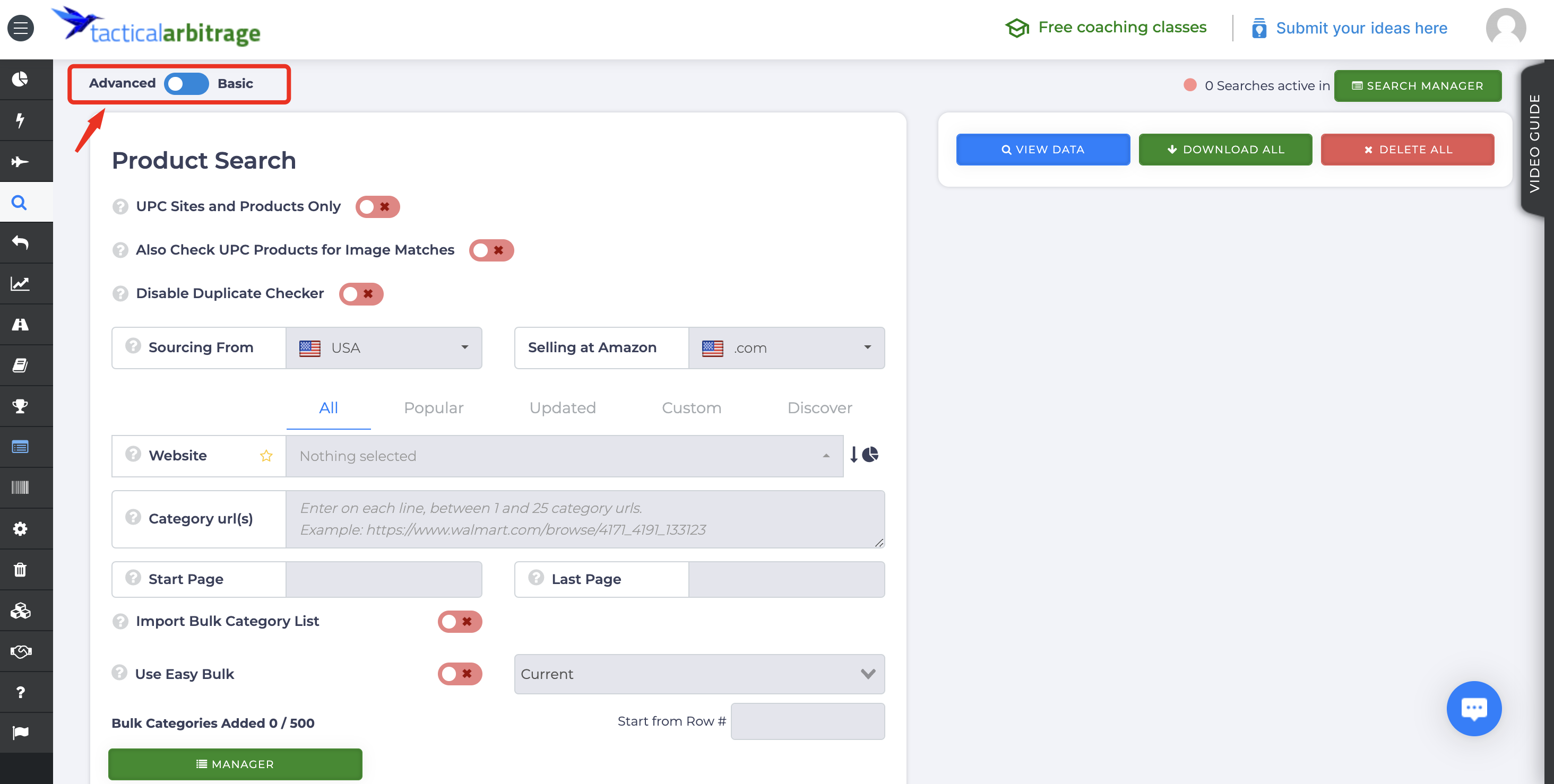
Task: Click the Bulk Categories Added 0 / 500 text
Action: point(213,723)
